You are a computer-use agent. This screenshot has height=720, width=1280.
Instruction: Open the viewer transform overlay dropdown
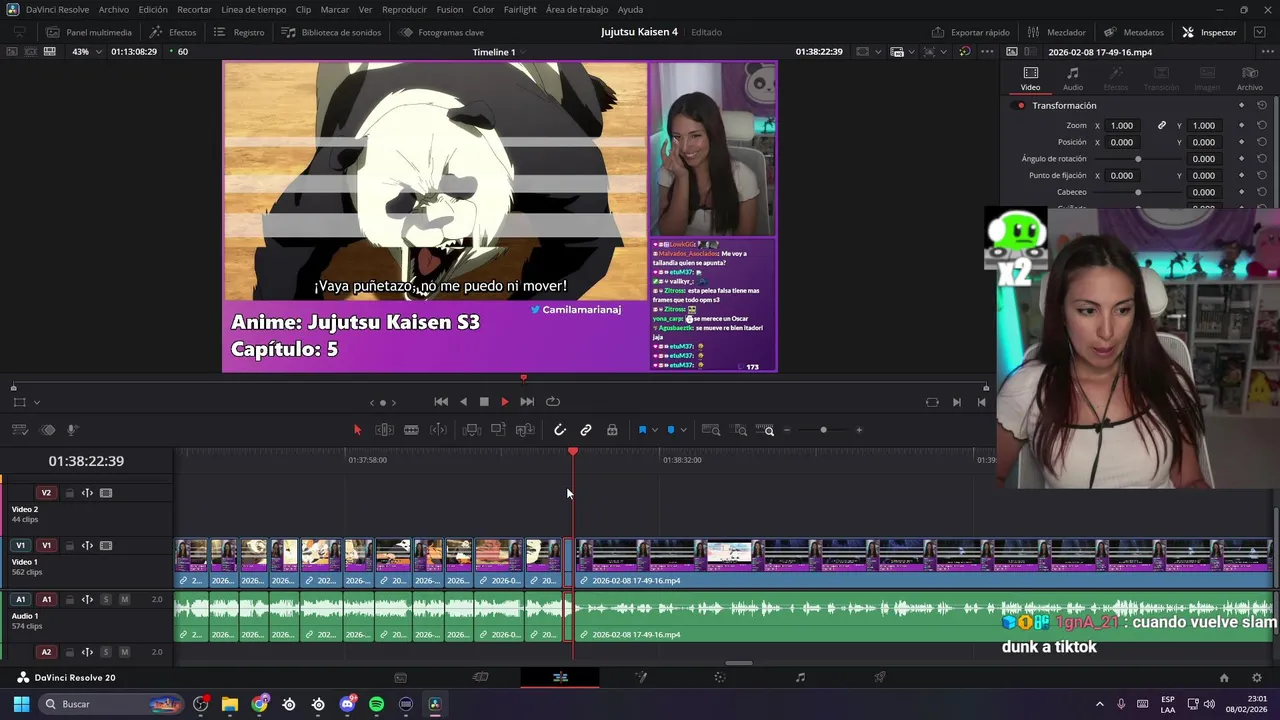37,403
